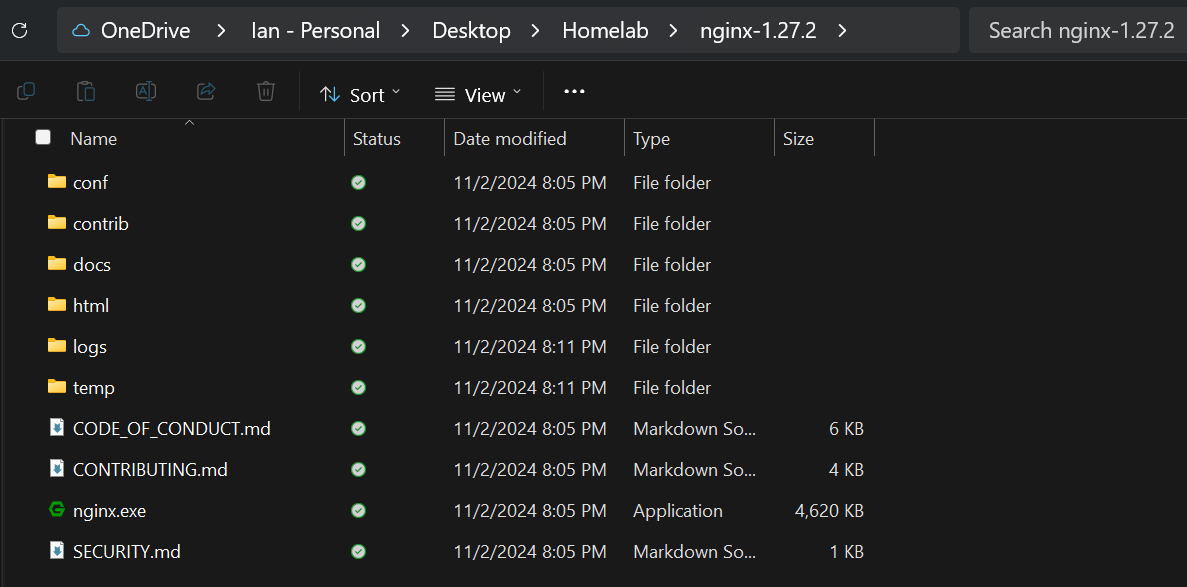Click nginx-1.27.2 breadcrumb segment
The width and height of the screenshot is (1187, 587).
click(x=759, y=30)
